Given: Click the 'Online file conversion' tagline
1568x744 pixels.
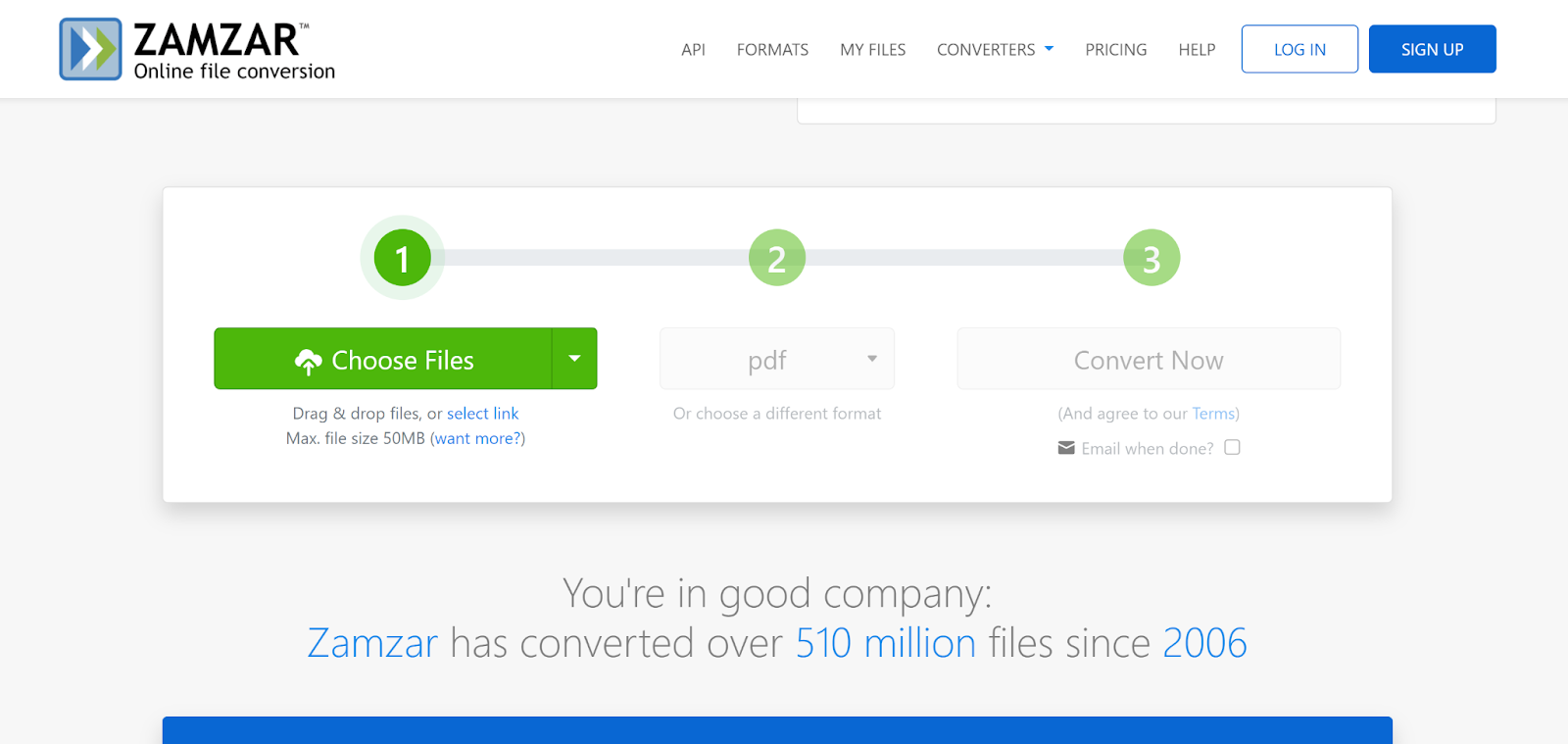Looking at the screenshot, I should (x=234, y=72).
